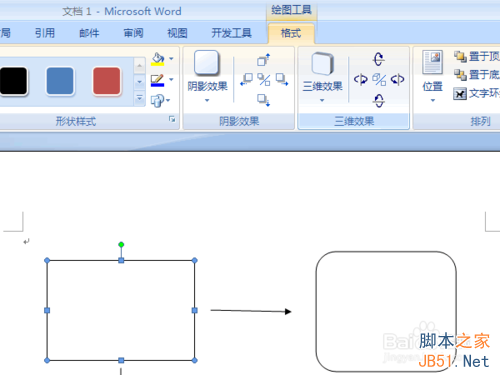This screenshot has height=375, width=500.
Task: Select the blue shape style swatch
Action: click(60, 81)
